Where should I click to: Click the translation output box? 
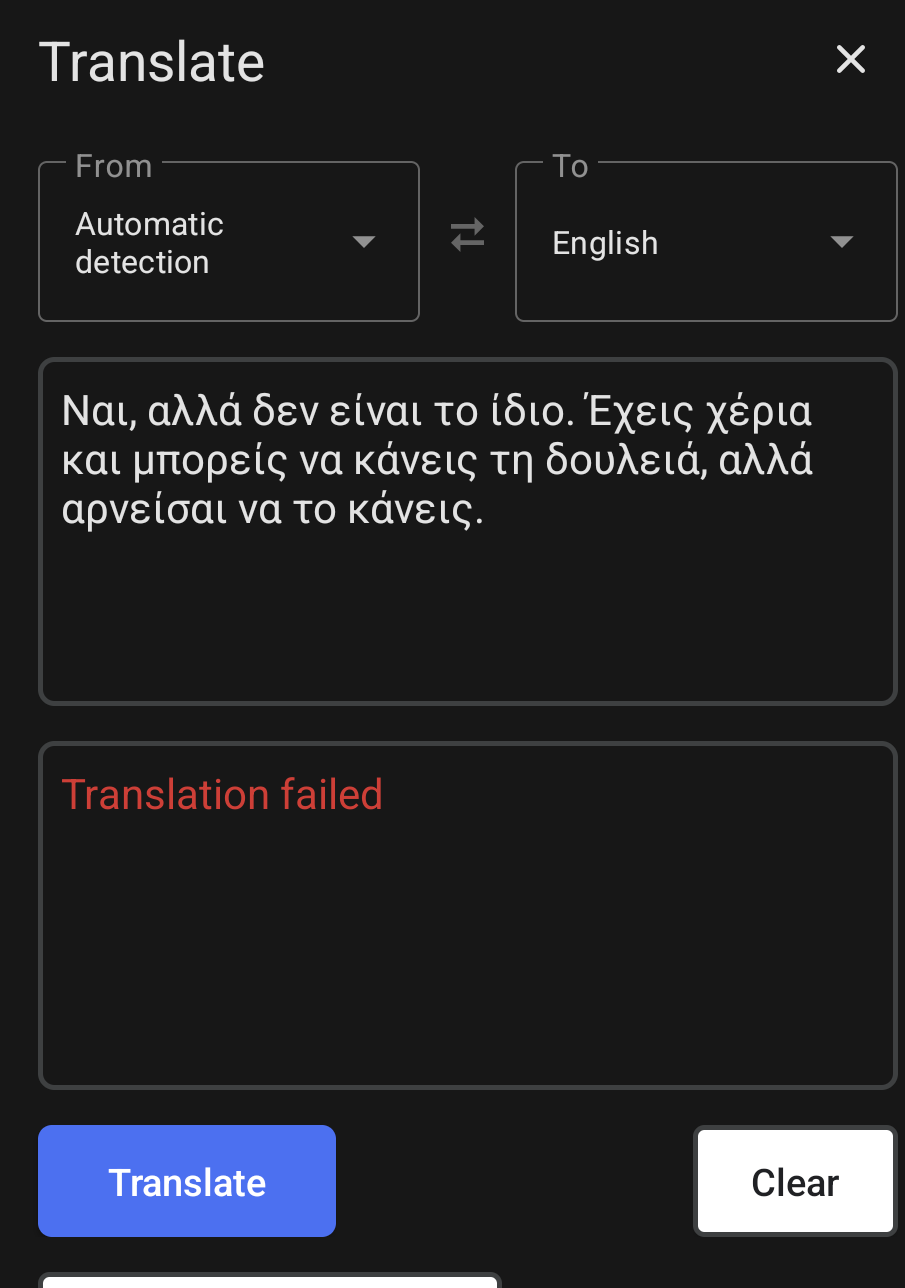(467, 950)
